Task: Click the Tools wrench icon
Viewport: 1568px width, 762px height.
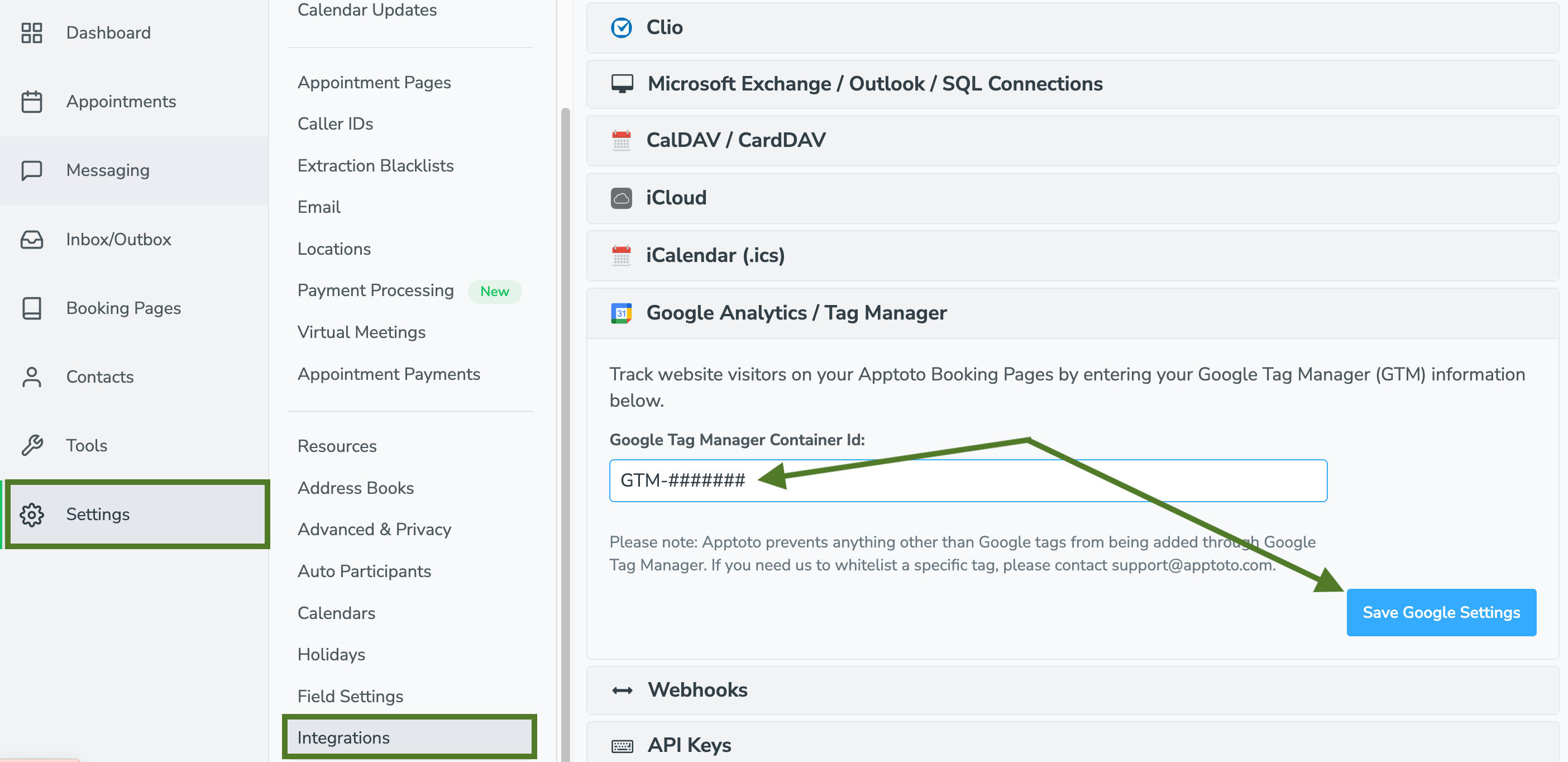Action: tap(32, 445)
